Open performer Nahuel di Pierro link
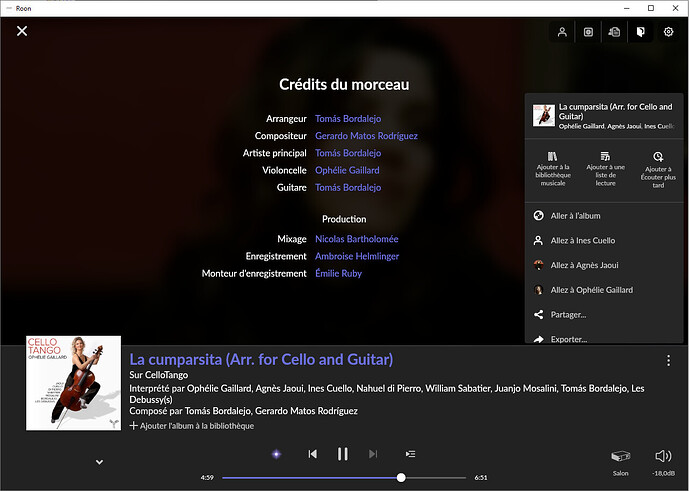 pyautogui.click(x=388, y=388)
